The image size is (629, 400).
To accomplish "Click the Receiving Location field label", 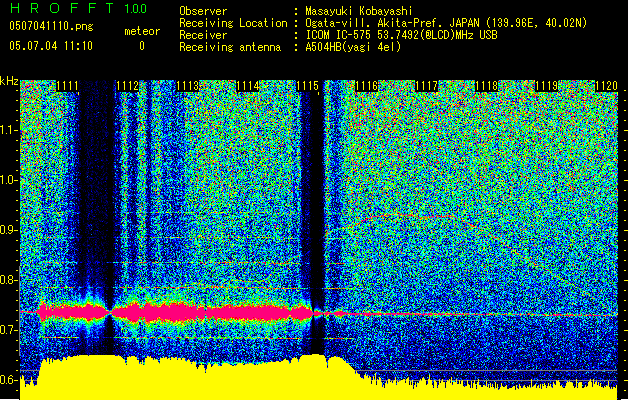I will click(233, 23).
